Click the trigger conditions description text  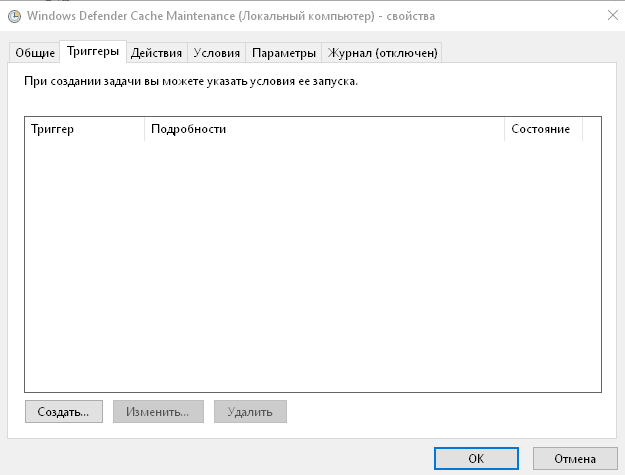(x=190, y=82)
